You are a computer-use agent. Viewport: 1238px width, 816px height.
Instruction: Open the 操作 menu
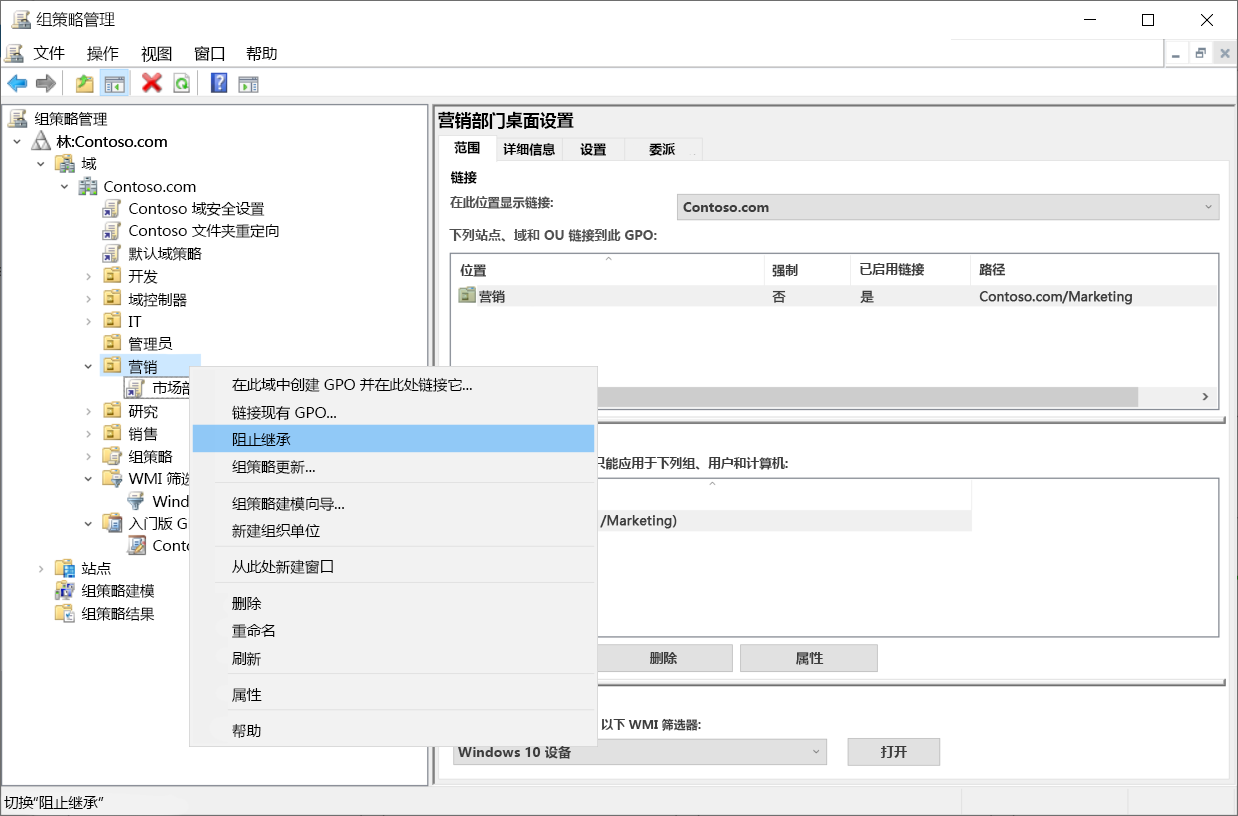[x=102, y=52]
